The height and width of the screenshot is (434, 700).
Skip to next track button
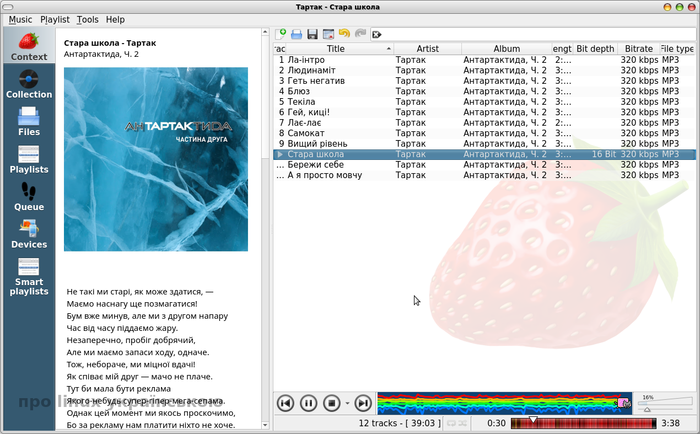point(363,404)
